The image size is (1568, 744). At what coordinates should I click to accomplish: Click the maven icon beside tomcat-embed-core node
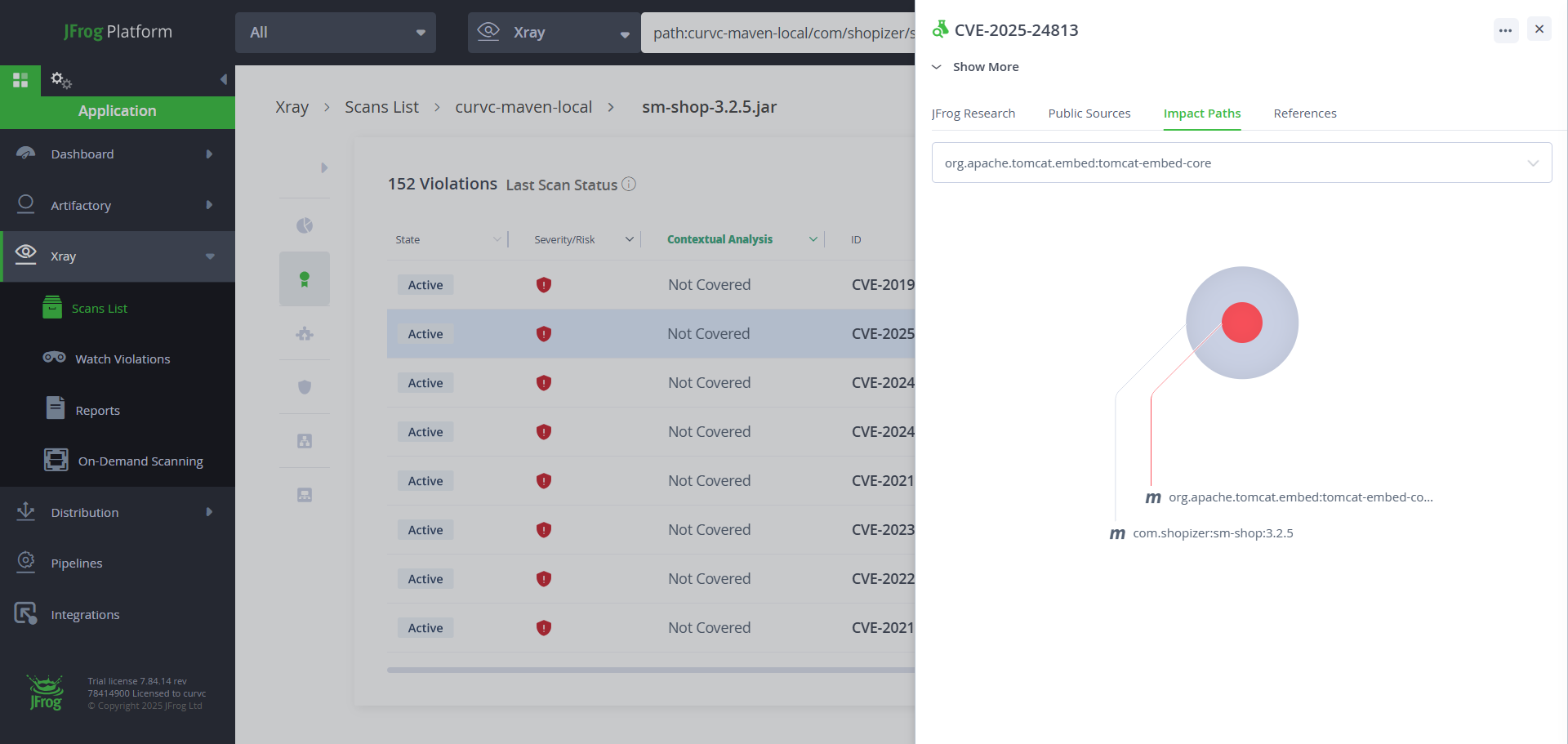click(1153, 498)
